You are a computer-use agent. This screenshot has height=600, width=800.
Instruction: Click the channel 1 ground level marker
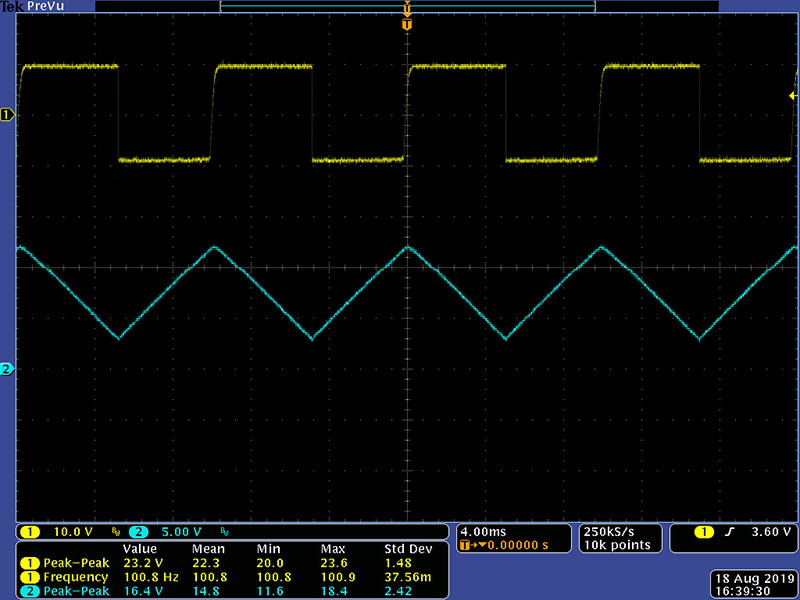(x=7, y=115)
